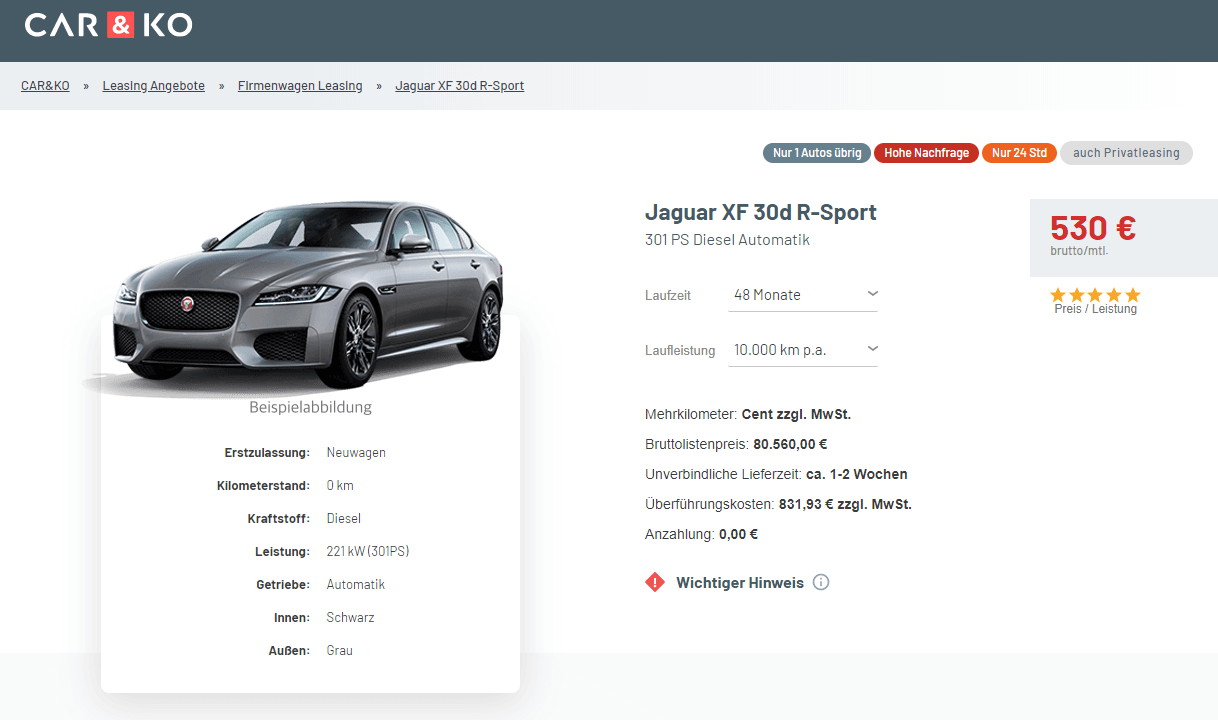Screen dimensions: 1218x720
Task: Click Getriebe value 'Automatik'
Action: point(356,585)
